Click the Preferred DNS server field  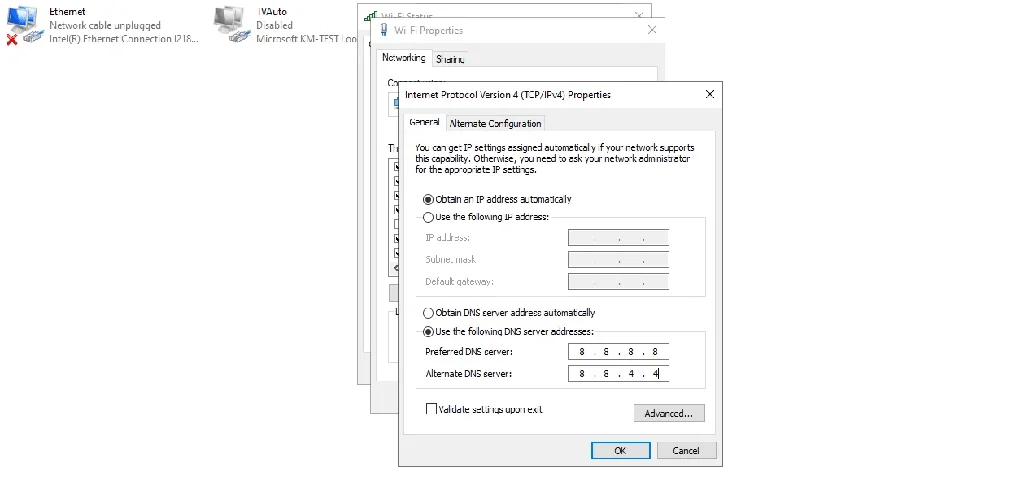pyautogui.click(x=618, y=352)
